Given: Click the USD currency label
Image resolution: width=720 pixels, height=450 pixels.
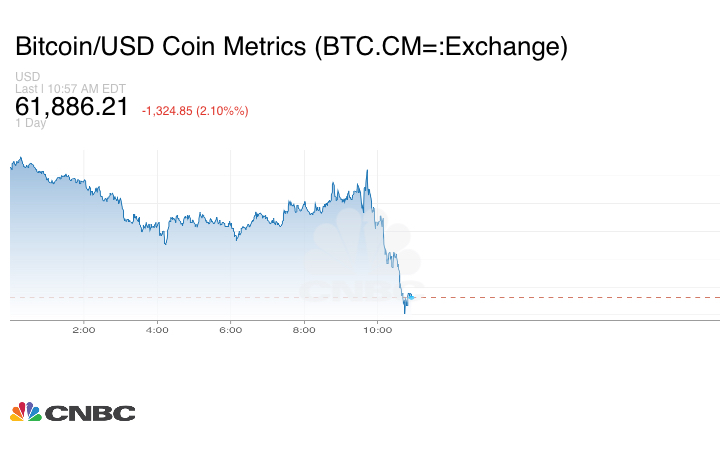Looking at the screenshot, I should [27, 77].
